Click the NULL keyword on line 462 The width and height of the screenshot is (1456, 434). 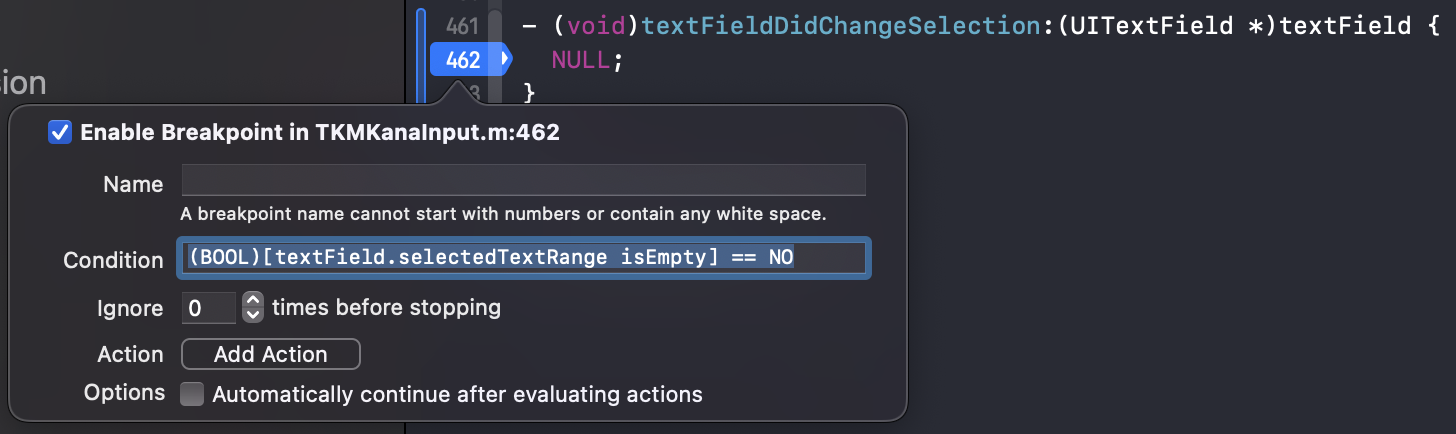click(x=580, y=60)
